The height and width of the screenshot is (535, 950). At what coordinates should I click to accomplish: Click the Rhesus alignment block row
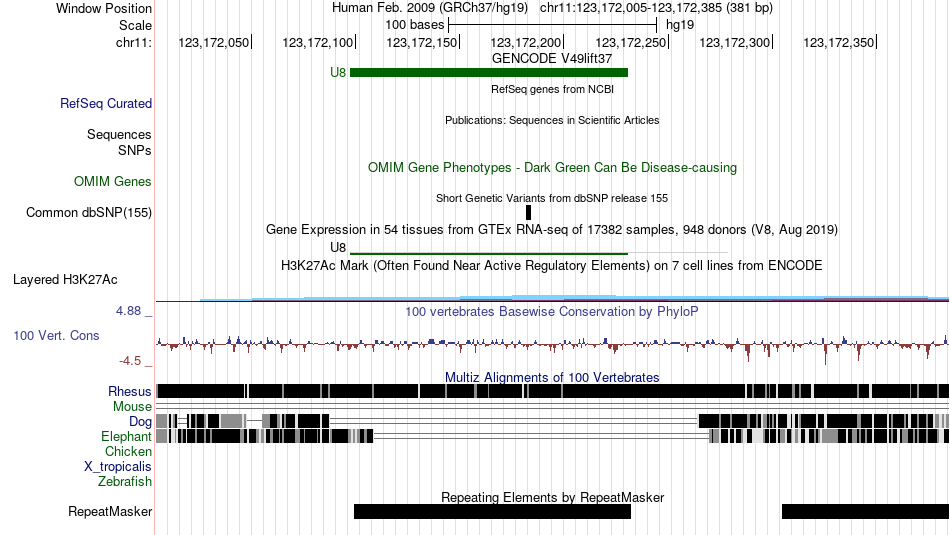coord(553,391)
